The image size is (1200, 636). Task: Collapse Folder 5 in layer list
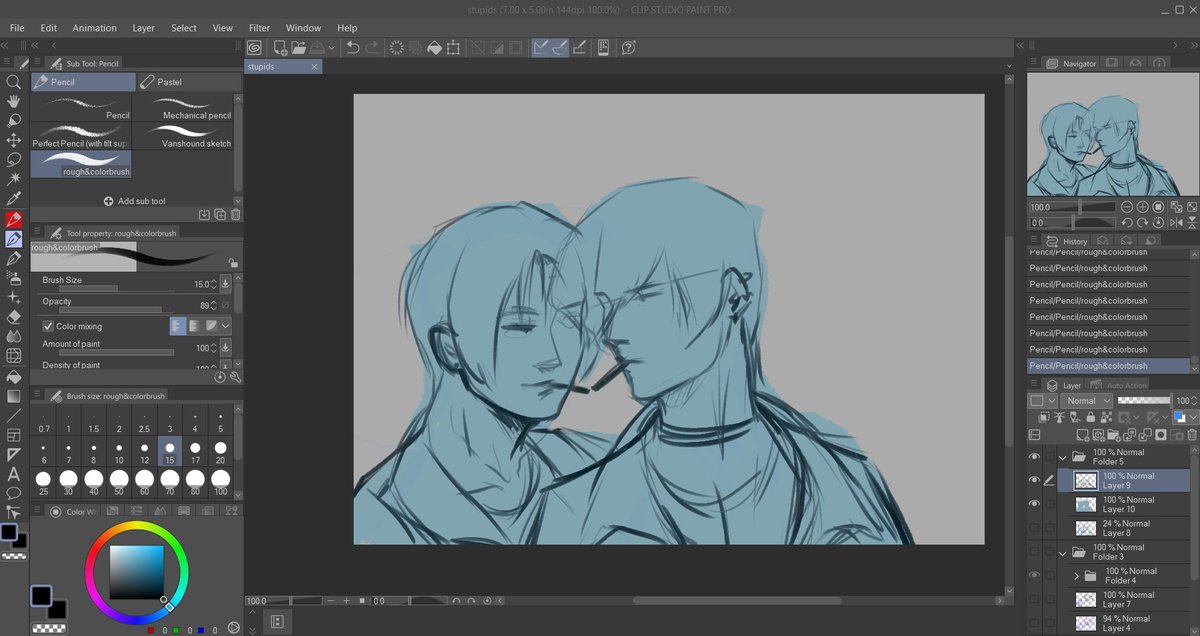1063,458
